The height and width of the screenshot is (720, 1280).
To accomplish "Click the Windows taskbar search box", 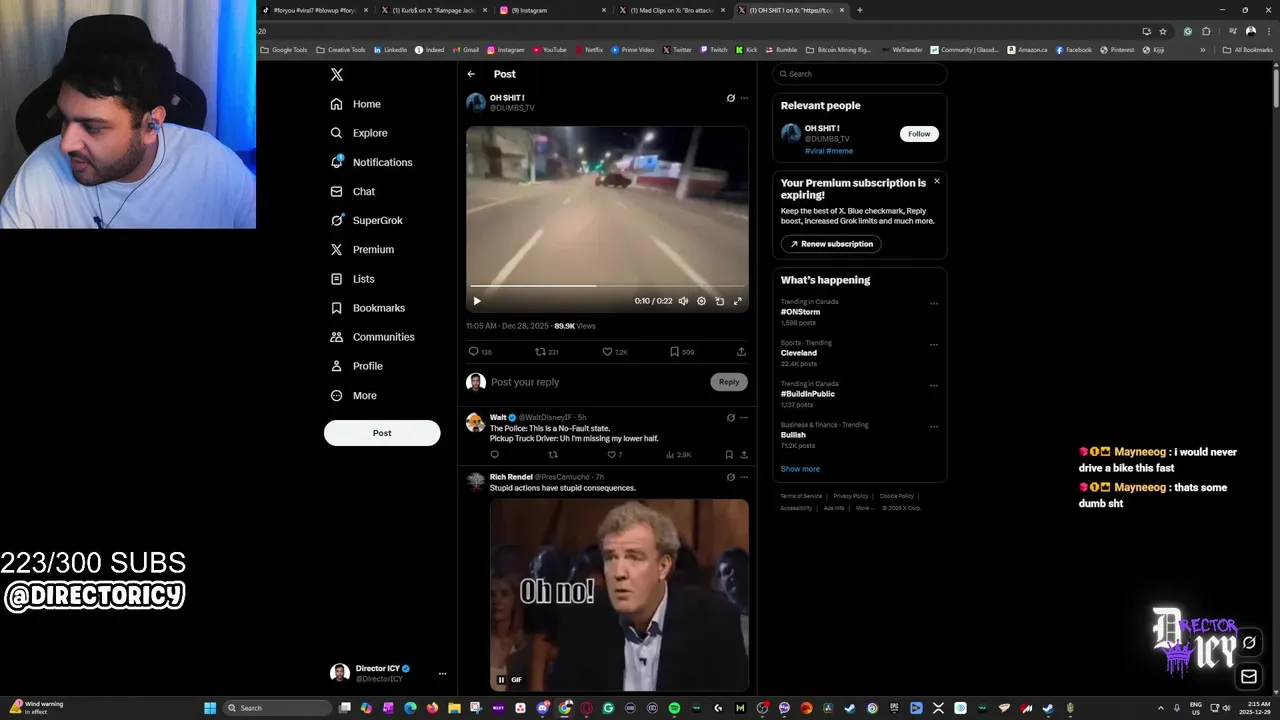I will point(277,708).
